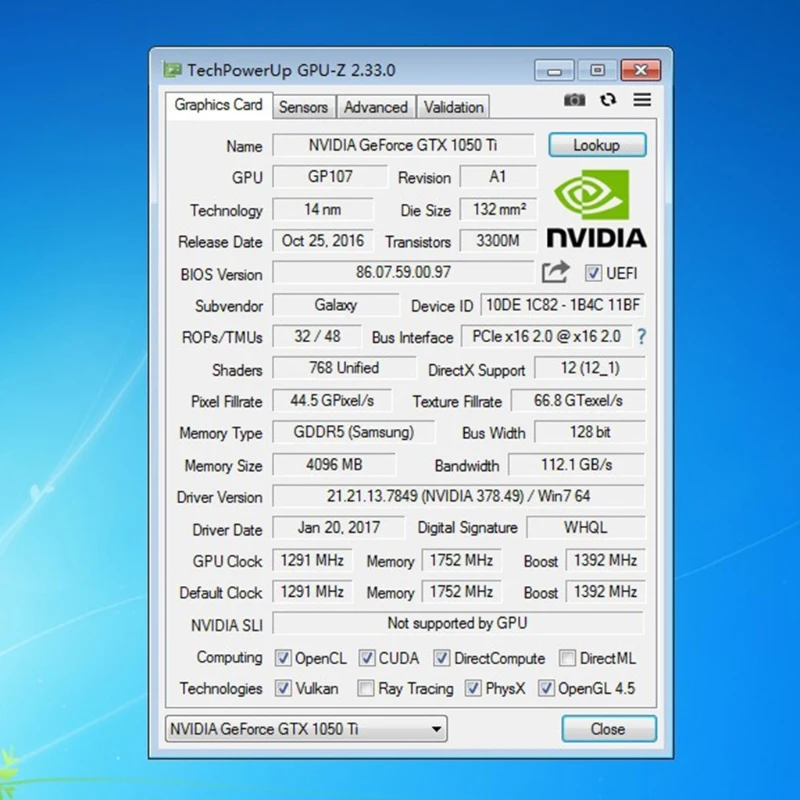Switch to the Sensors tab
The image size is (800, 800).
tap(304, 107)
